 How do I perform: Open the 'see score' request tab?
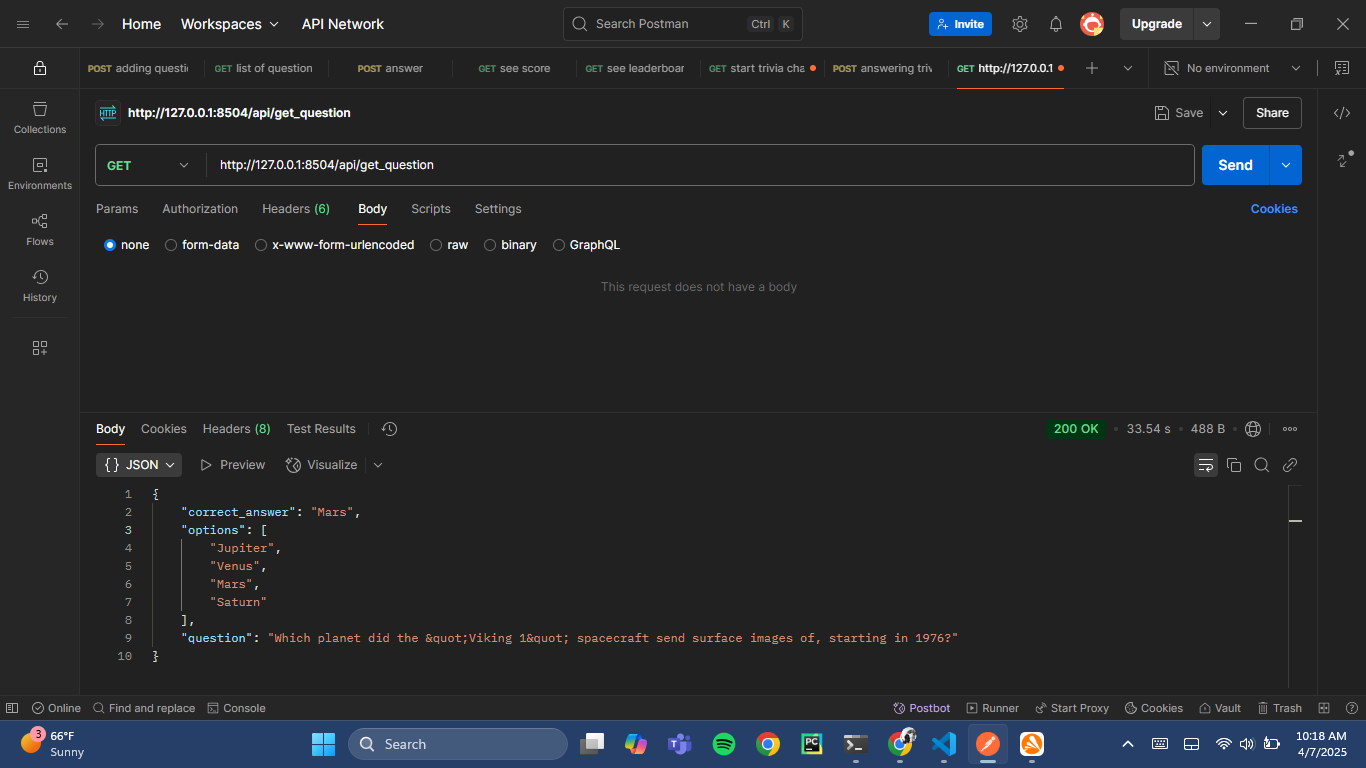[514, 68]
